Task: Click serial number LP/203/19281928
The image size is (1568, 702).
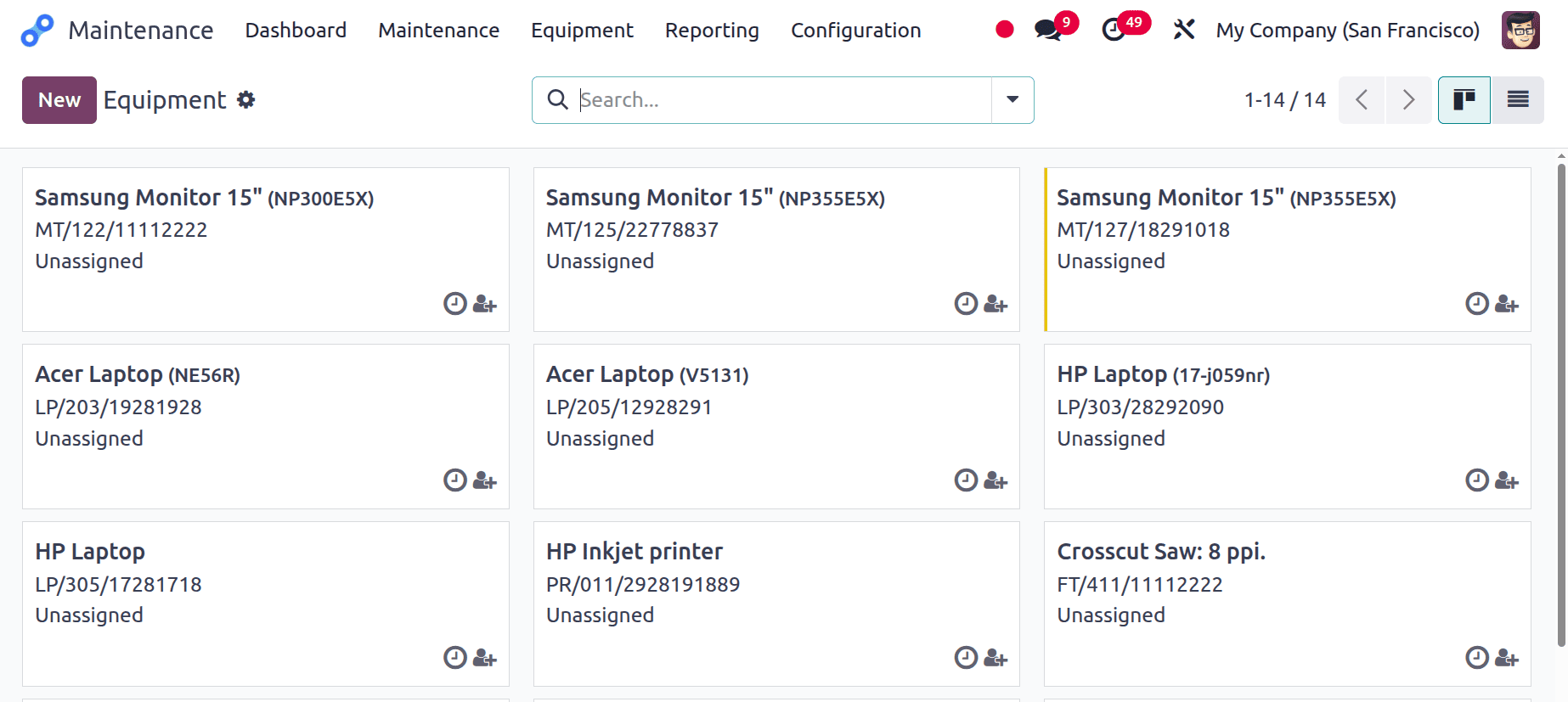Action: 118,407
